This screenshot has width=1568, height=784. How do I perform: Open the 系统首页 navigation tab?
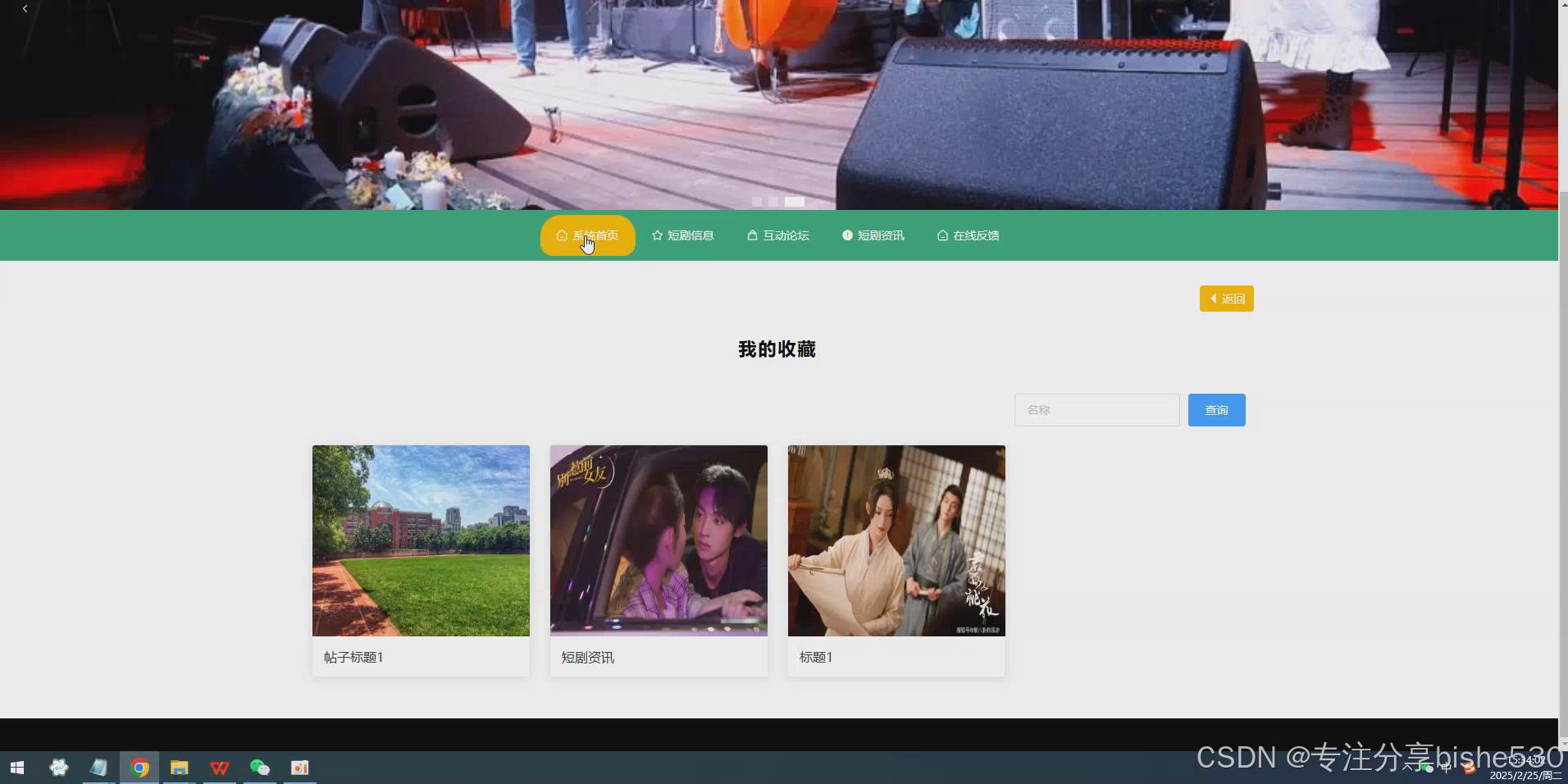point(587,235)
